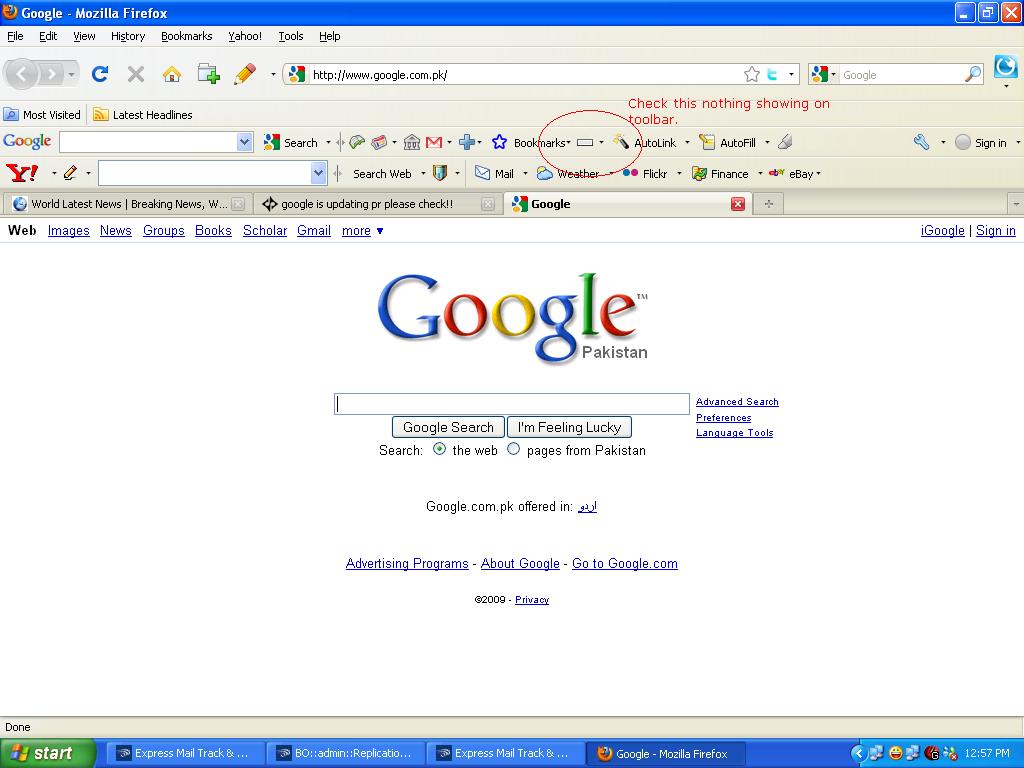1024x768 pixels.
Task: Open Flickr from the Yahoo Toolbar
Action: (x=645, y=174)
